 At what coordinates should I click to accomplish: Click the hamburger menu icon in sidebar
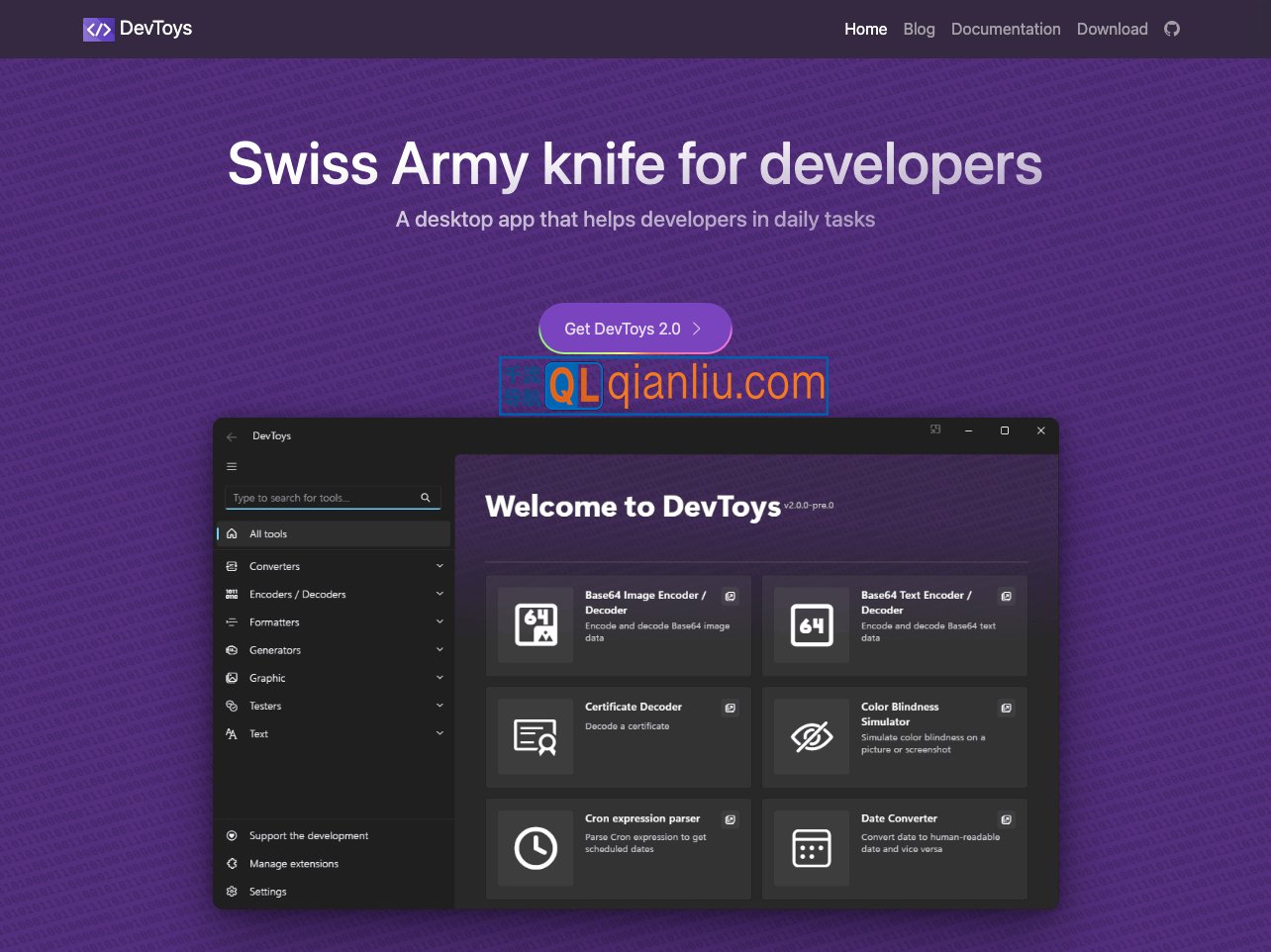click(x=232, y=466)
